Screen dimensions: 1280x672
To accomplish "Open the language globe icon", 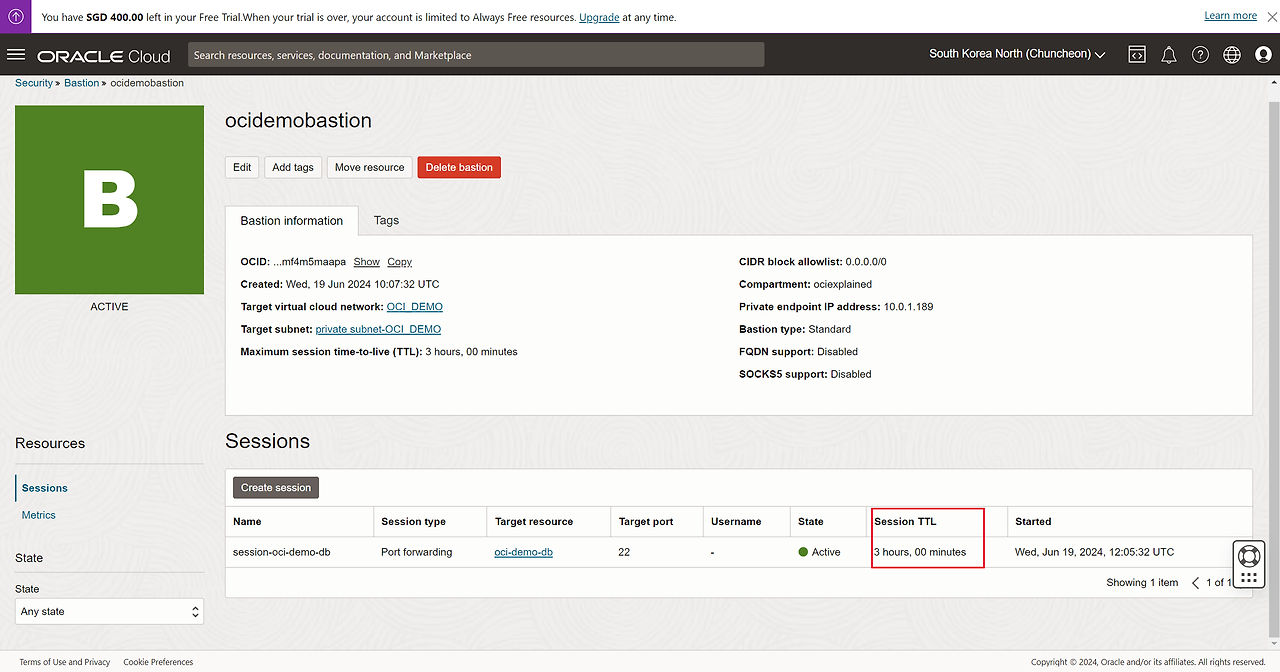I will click(1232, 55).
